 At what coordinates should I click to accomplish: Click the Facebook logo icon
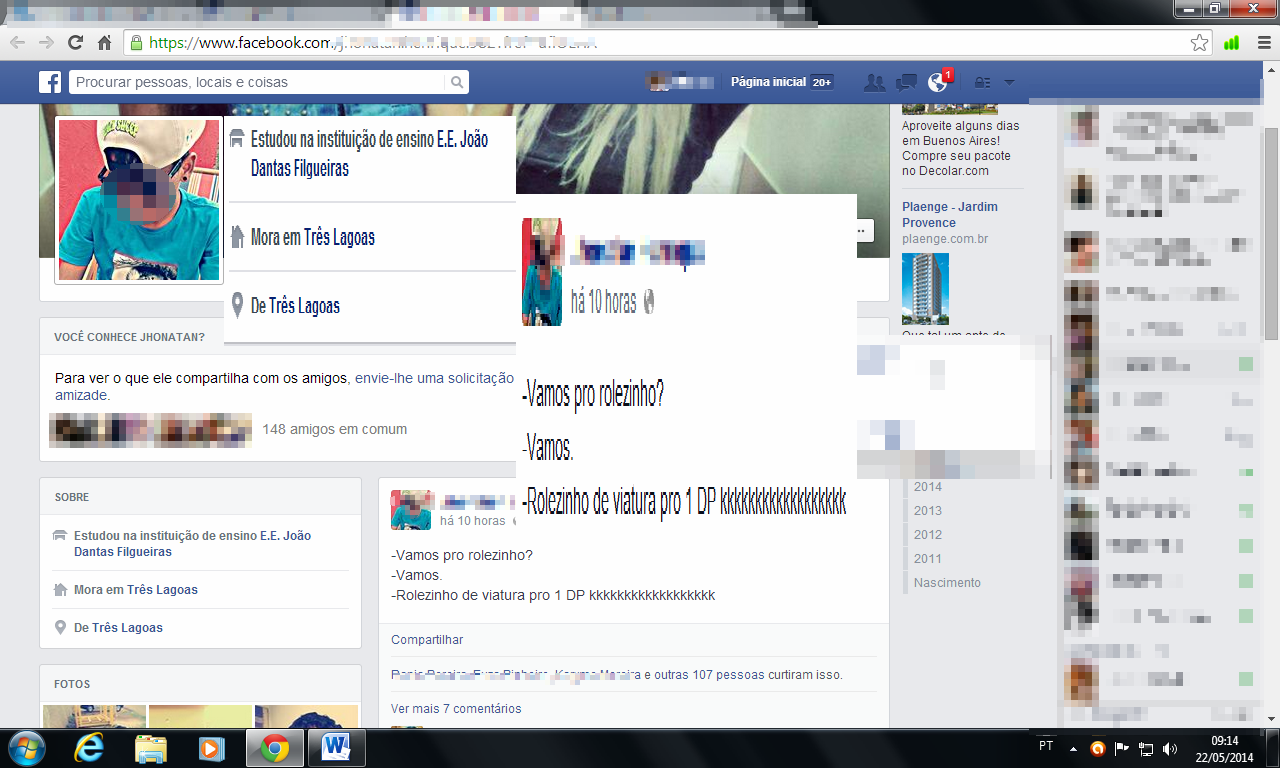tap(50, 82)
